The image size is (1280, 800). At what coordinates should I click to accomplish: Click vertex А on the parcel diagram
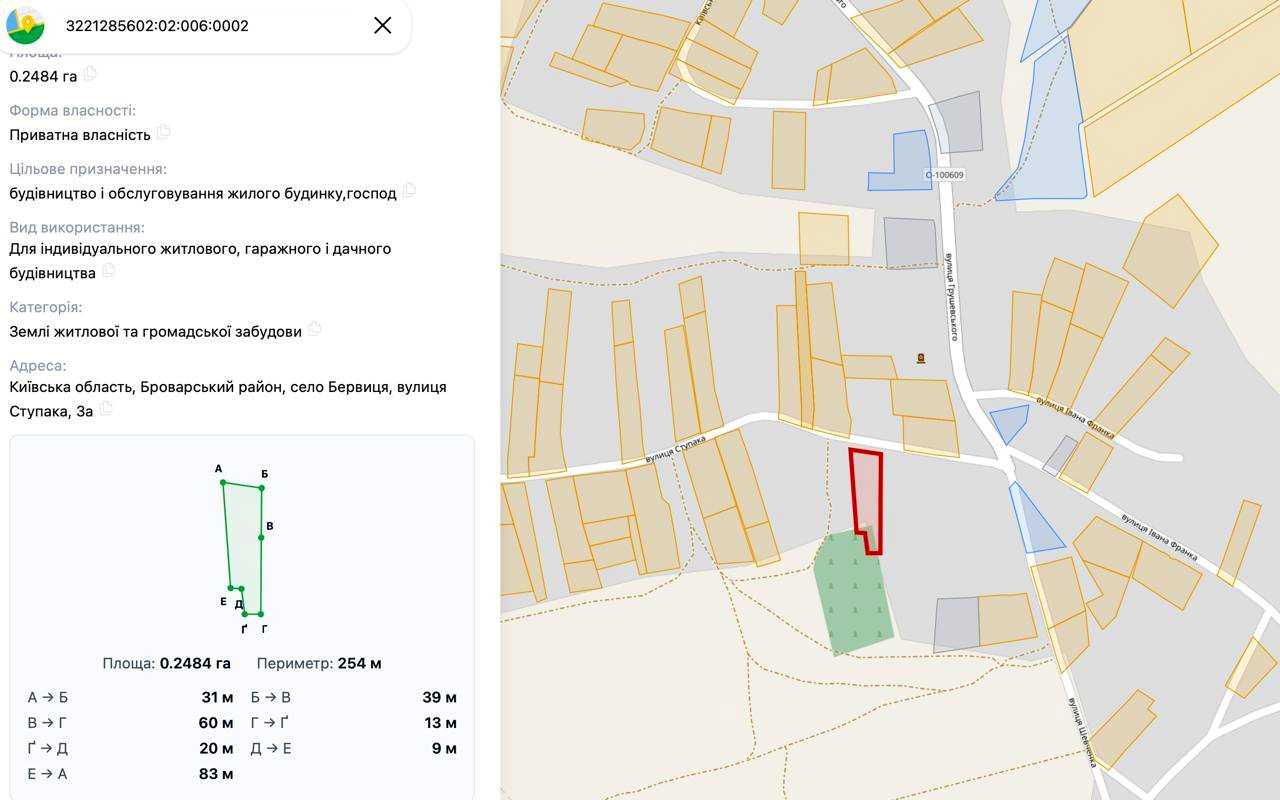[223, 483]
